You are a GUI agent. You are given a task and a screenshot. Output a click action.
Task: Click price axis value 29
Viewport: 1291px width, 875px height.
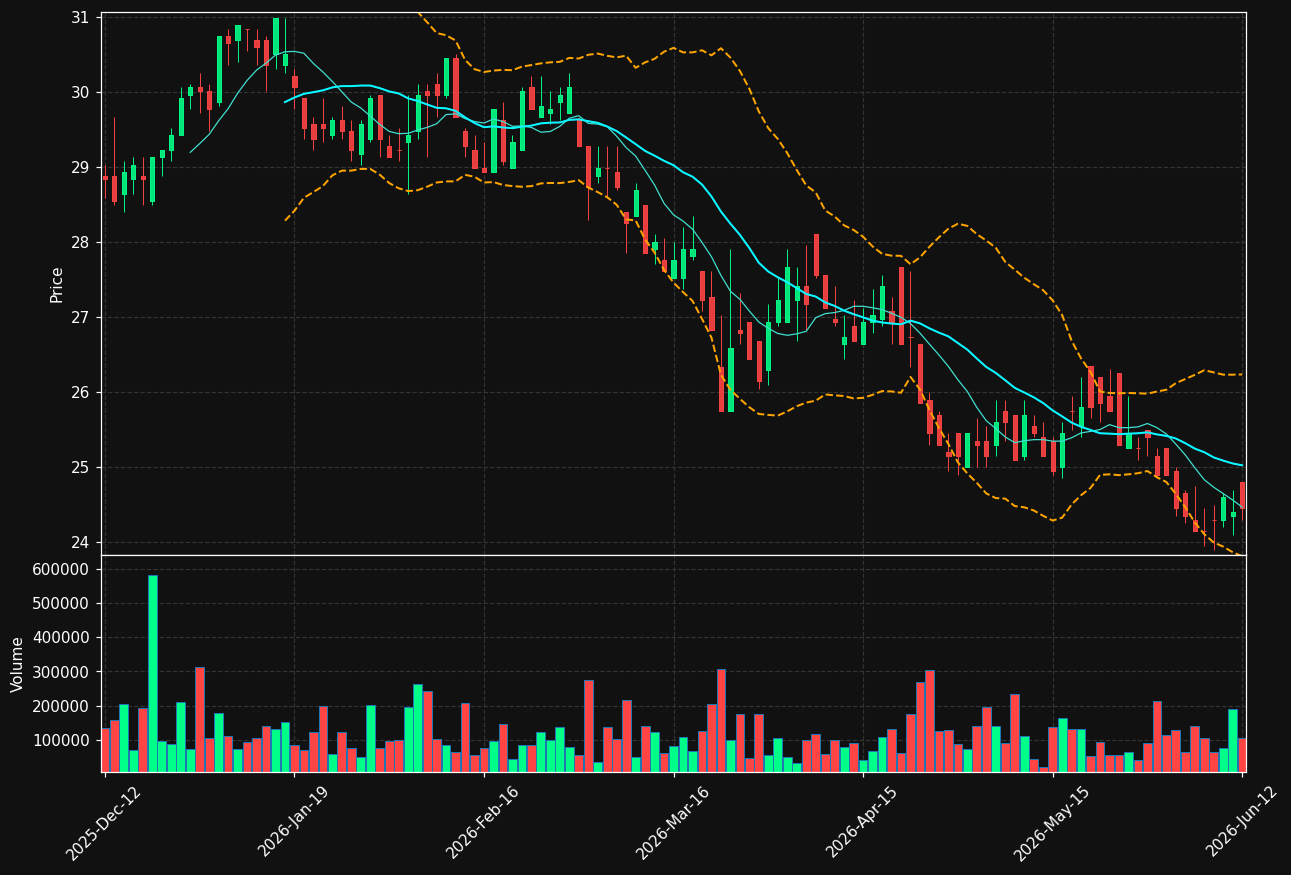pos(80,168)
